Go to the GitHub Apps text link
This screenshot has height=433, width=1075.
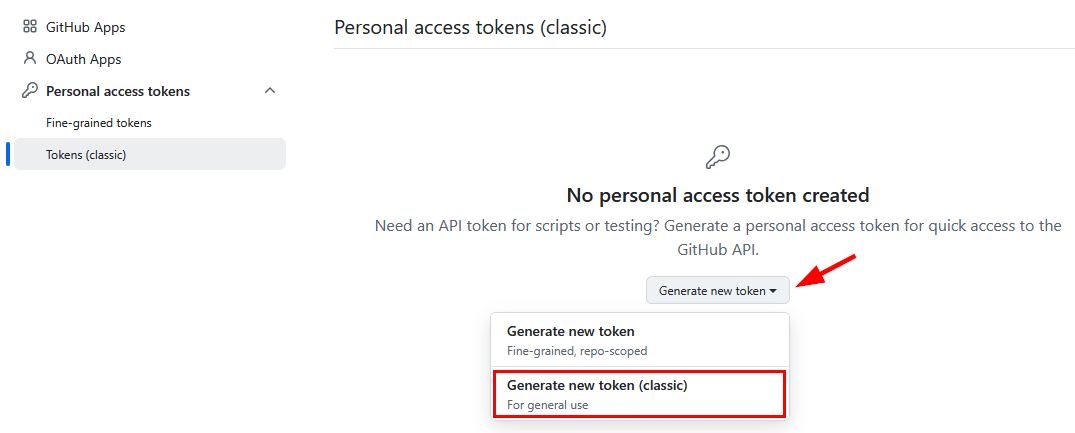[86, 27]
